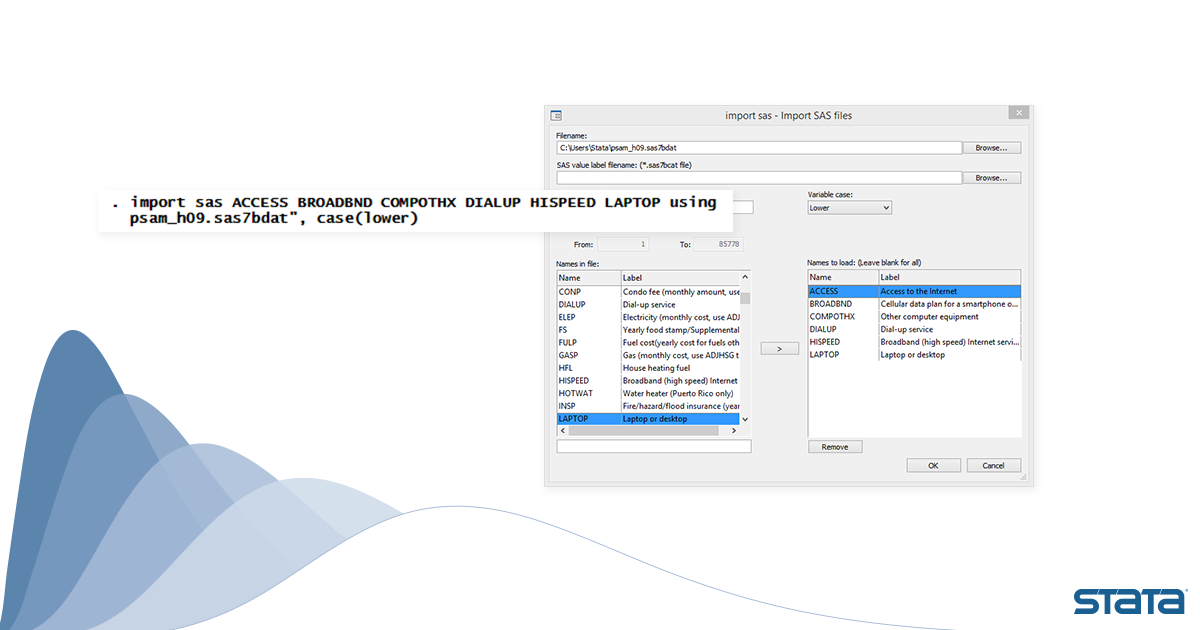Click the left arrow of the horizontal scrollbar

click(562, 430)
